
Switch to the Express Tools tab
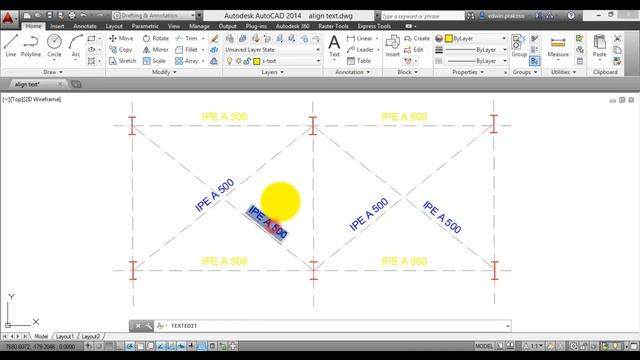click(374, 26)
